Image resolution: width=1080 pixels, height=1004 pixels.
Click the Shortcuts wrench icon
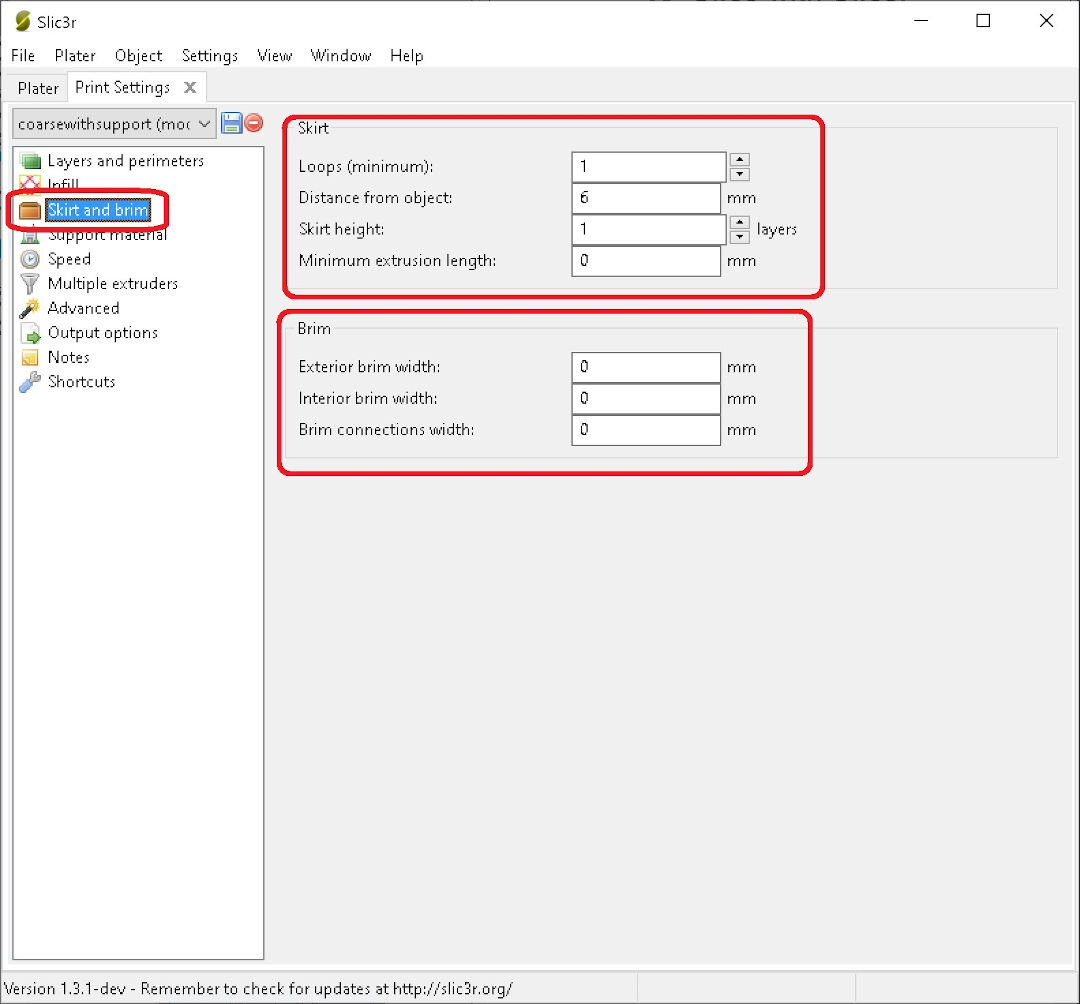point(30,381)
